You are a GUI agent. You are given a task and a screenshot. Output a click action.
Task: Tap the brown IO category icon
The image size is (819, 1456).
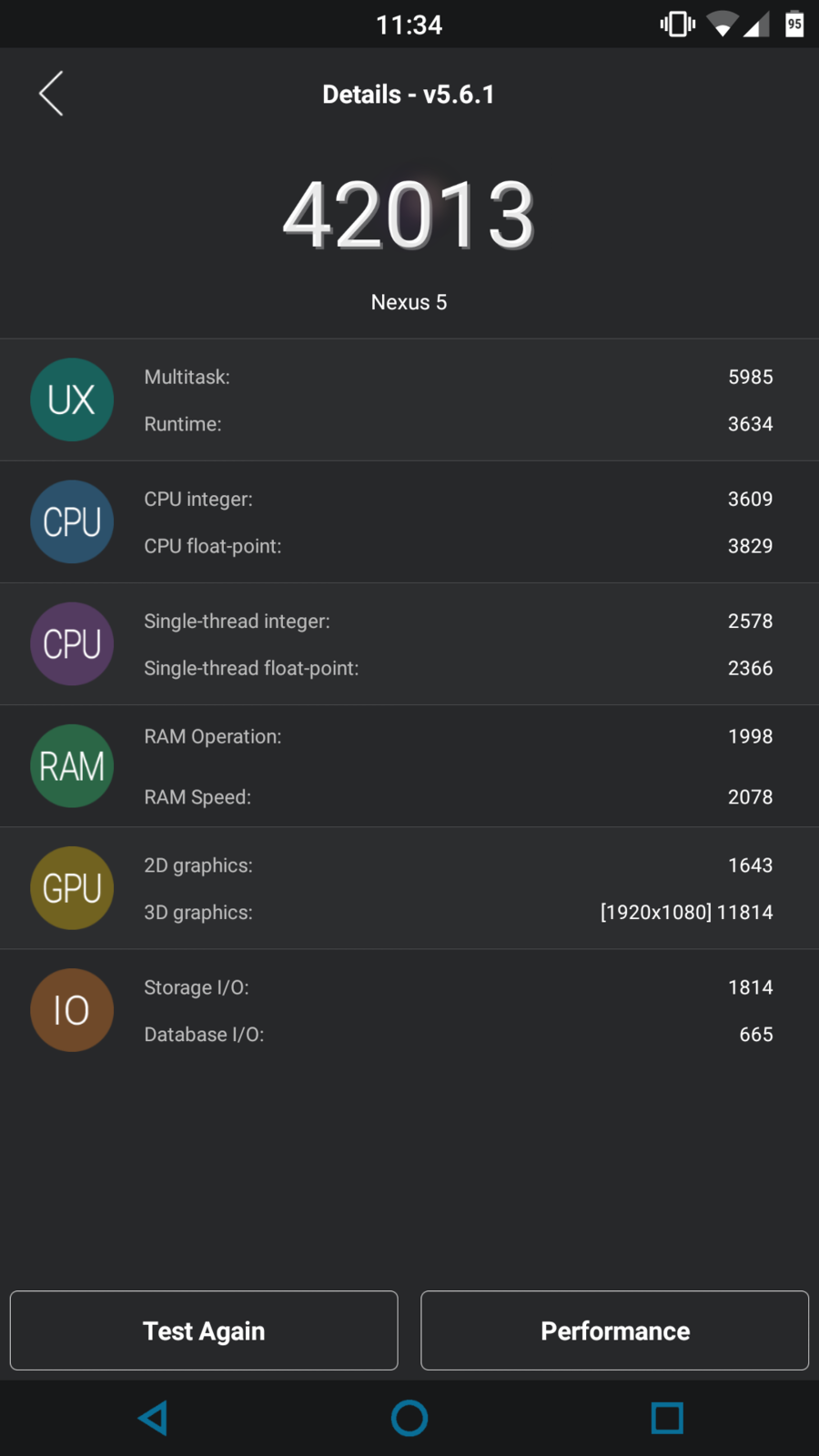(72, 1009)
